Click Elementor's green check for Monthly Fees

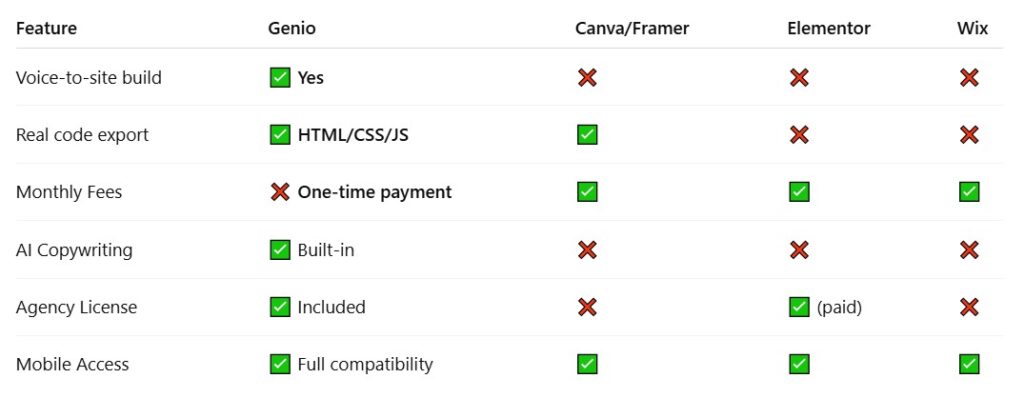799,192
